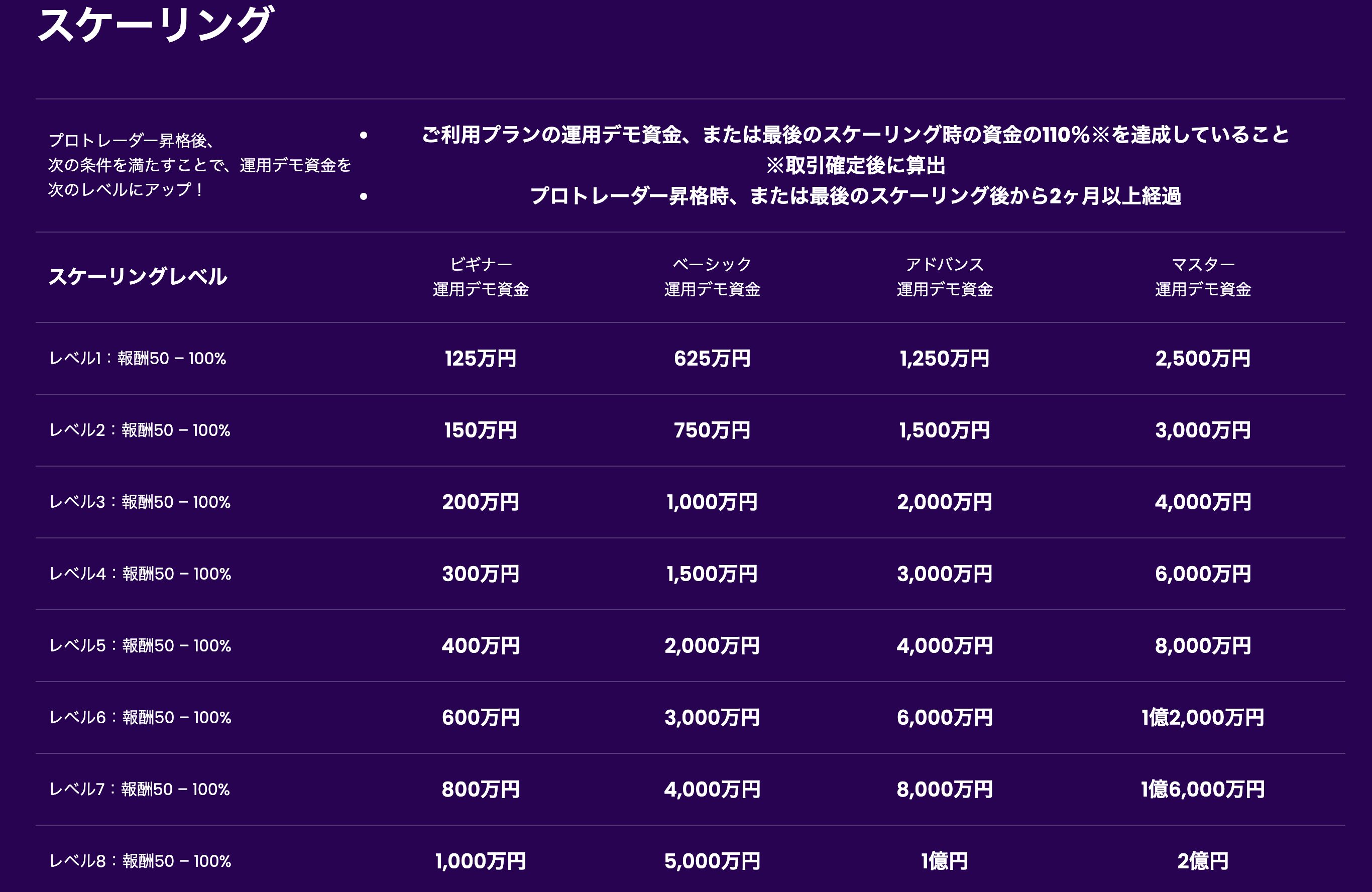Click the 4,000万円 master level 3 cell
This screenshot has width=1372, height=892.
tap(1203, 502)
